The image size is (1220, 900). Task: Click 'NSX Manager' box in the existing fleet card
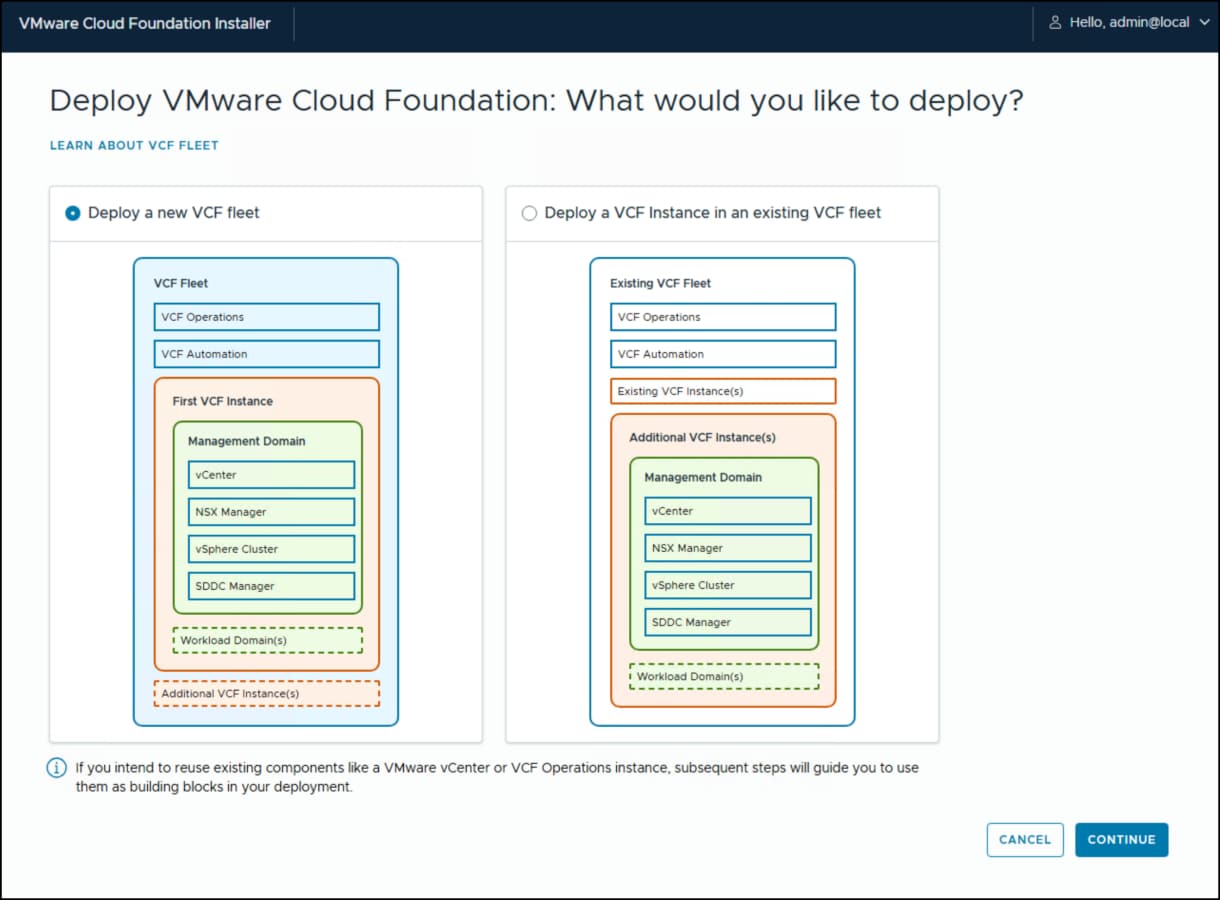point(728,548)
